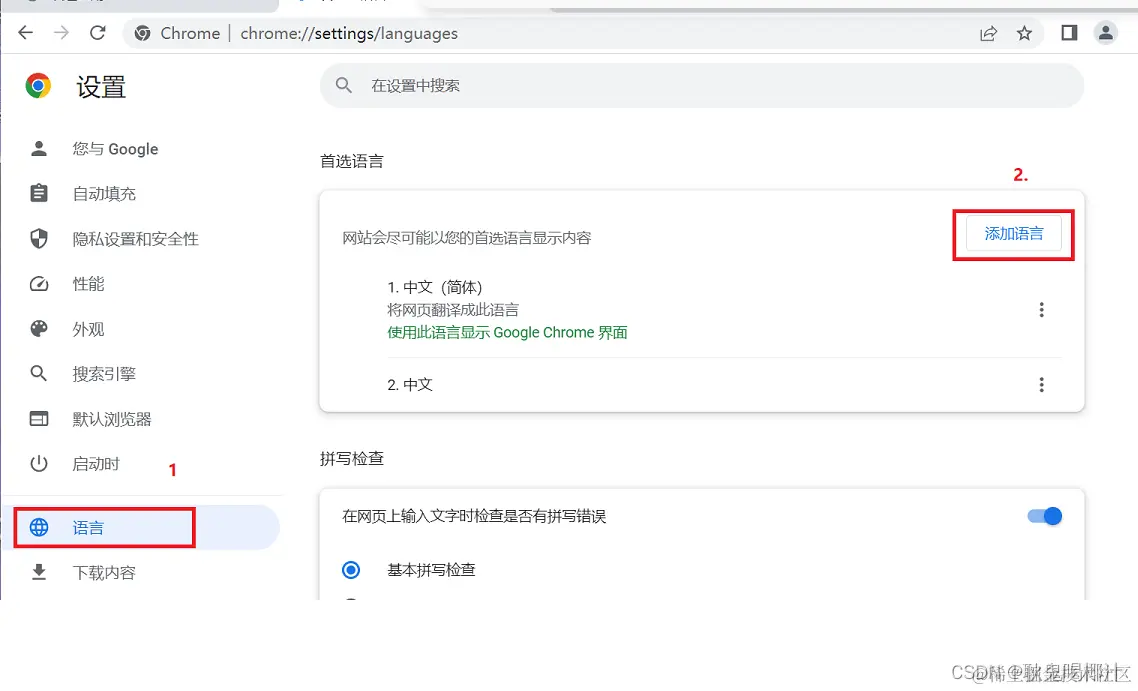Open the 语言 settings section
The width and height of the screenshot is (1138, 691).
[x=142, y=528]
